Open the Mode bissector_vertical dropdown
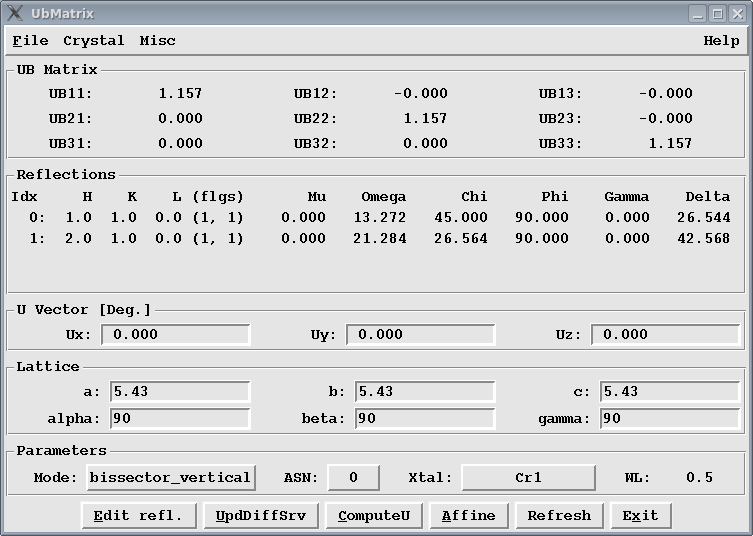This screenshot has height=536, width=753. [170, 477]
